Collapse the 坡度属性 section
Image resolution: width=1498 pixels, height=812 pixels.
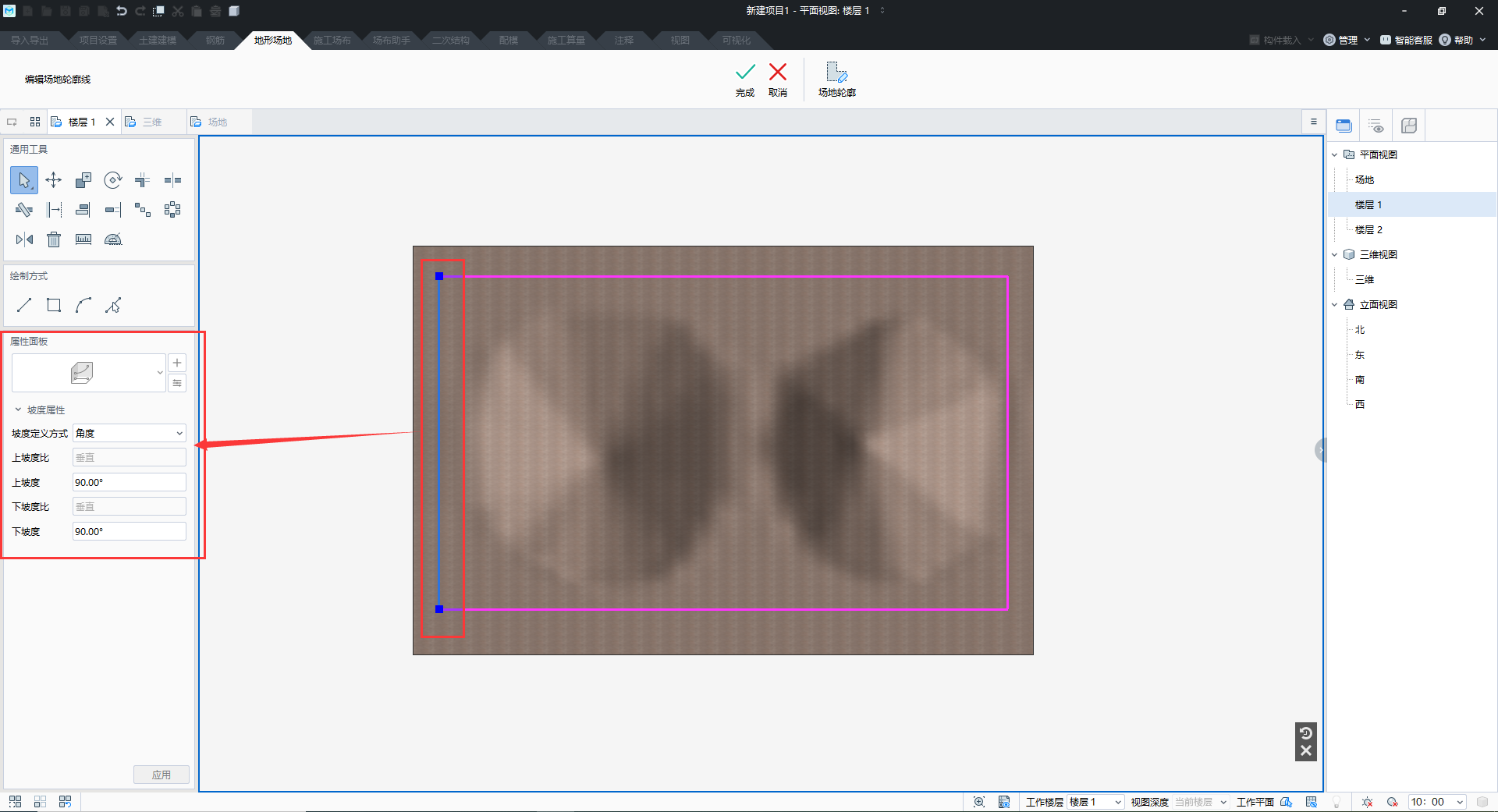pyautogui.click(x=18, y=410)
